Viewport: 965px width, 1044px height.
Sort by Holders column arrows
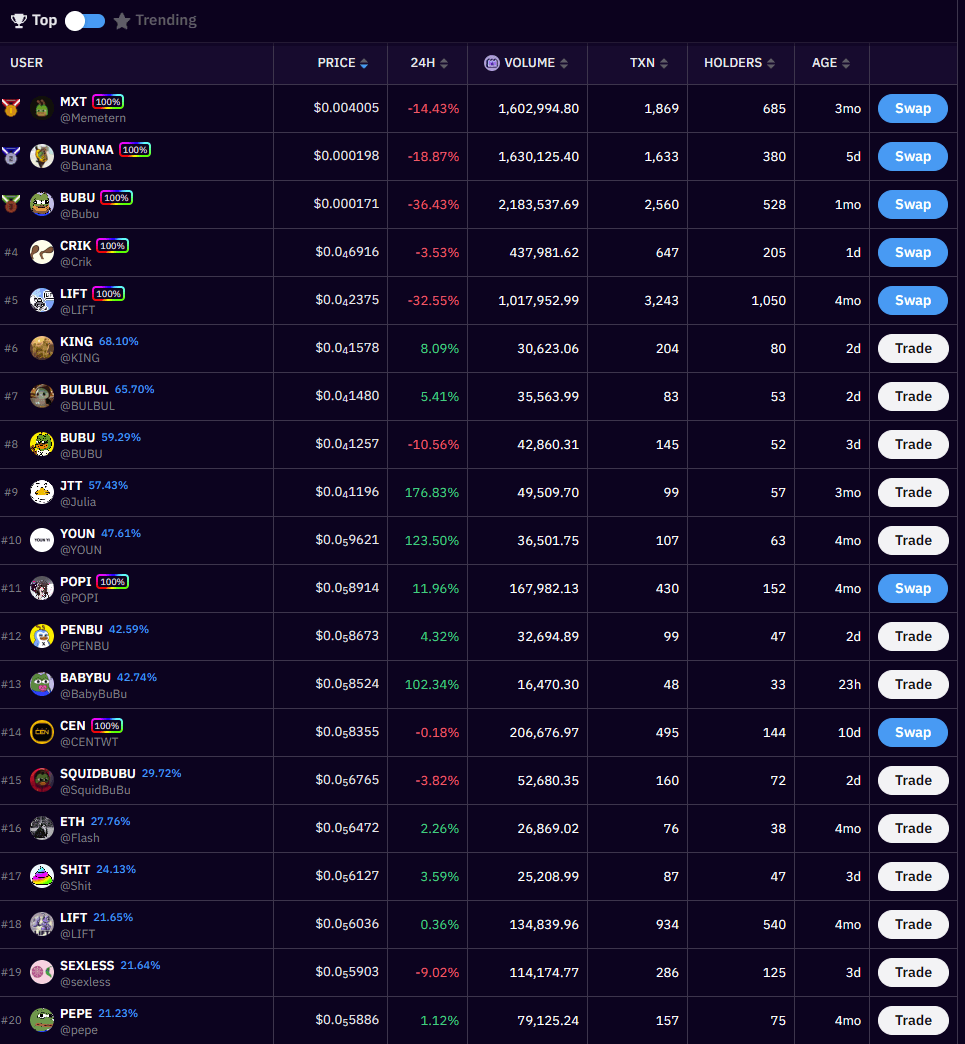(771, 63)
